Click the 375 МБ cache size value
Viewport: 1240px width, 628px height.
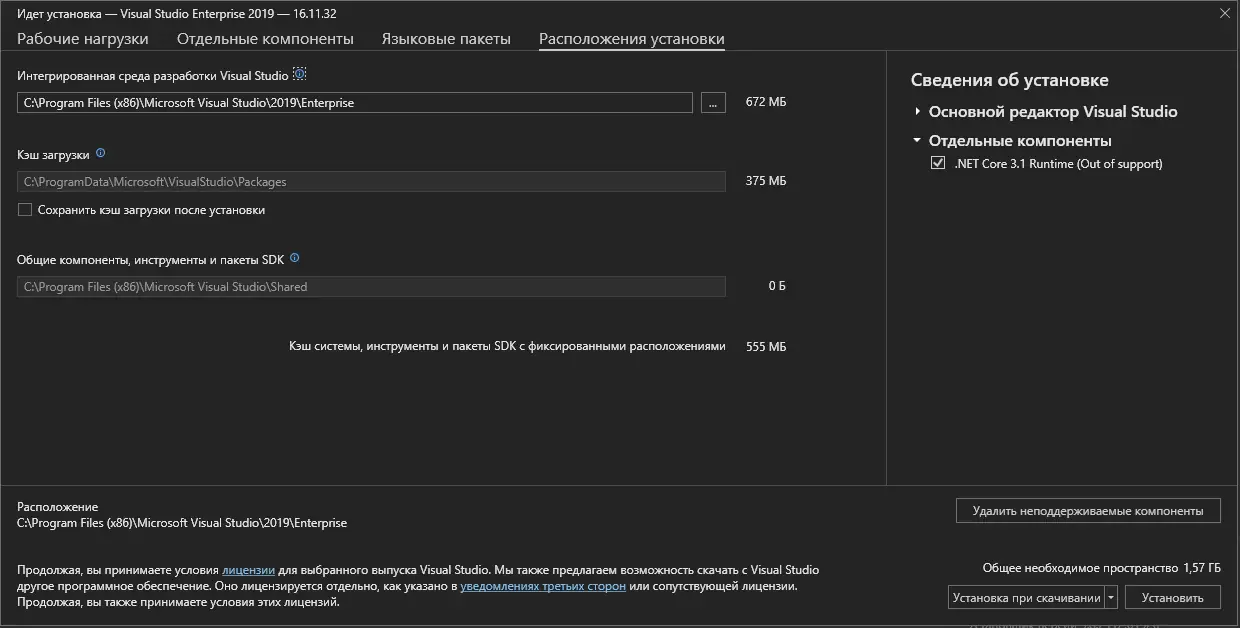click(x=766, y=181)
